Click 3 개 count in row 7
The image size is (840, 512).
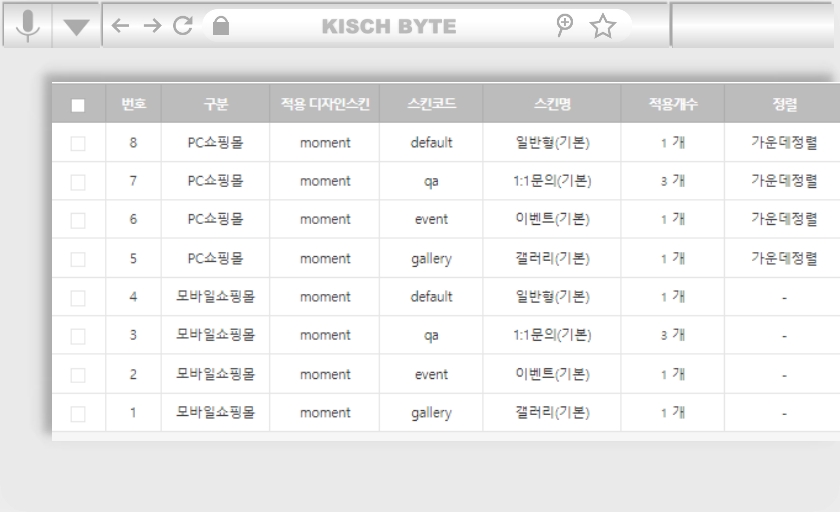[673, 181]
